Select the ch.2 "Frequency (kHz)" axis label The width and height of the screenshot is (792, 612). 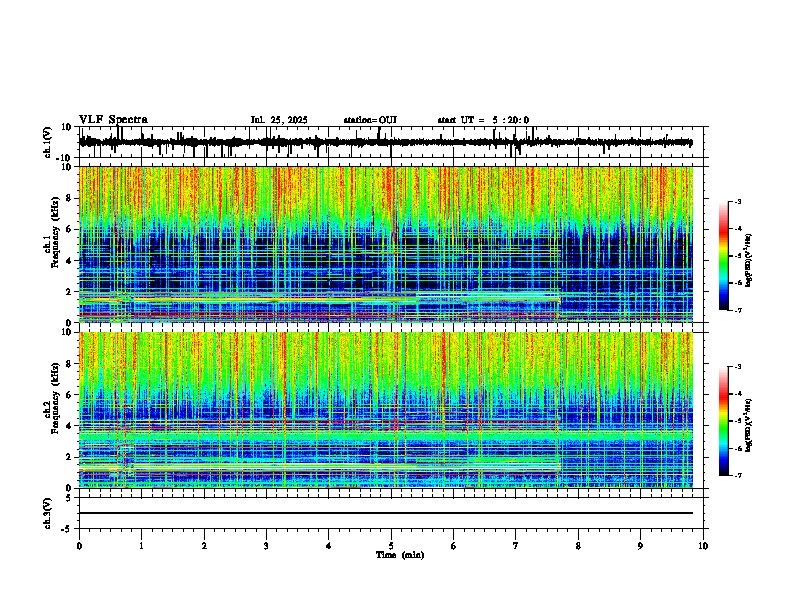pyautogui.click(x=55, y=398)
